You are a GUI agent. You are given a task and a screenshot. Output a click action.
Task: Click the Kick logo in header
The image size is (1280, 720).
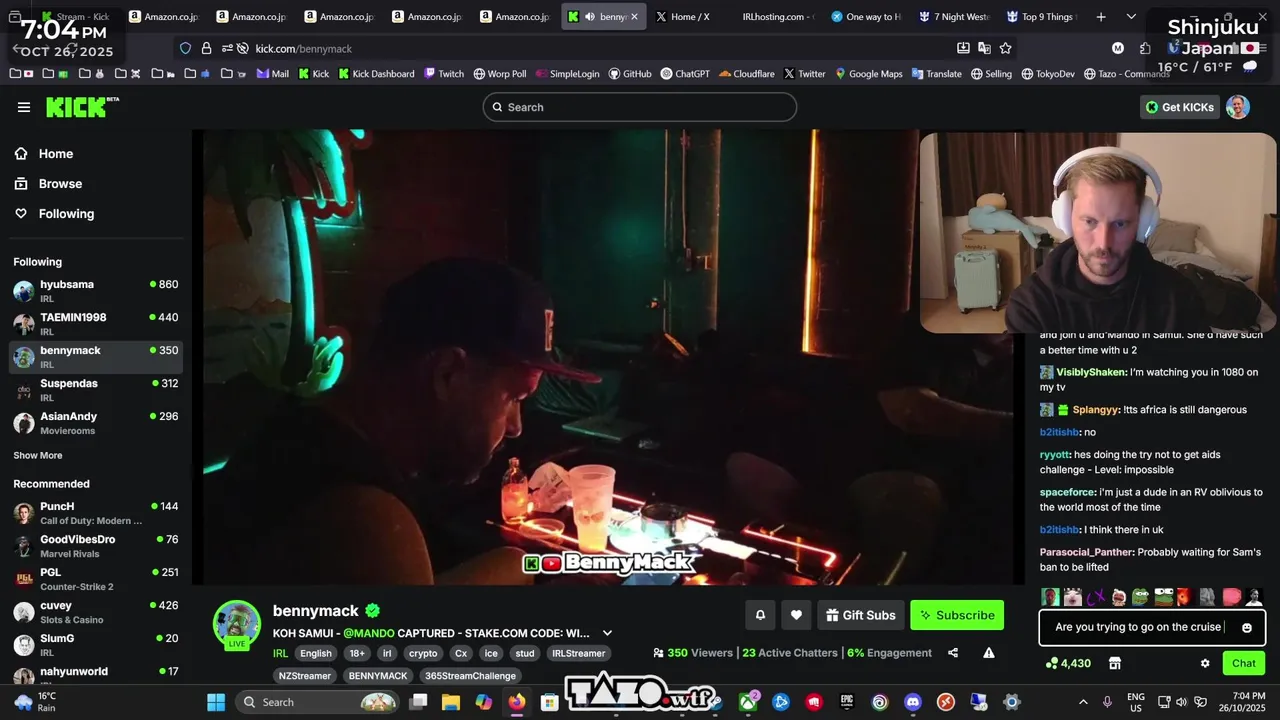coord(82,107)
